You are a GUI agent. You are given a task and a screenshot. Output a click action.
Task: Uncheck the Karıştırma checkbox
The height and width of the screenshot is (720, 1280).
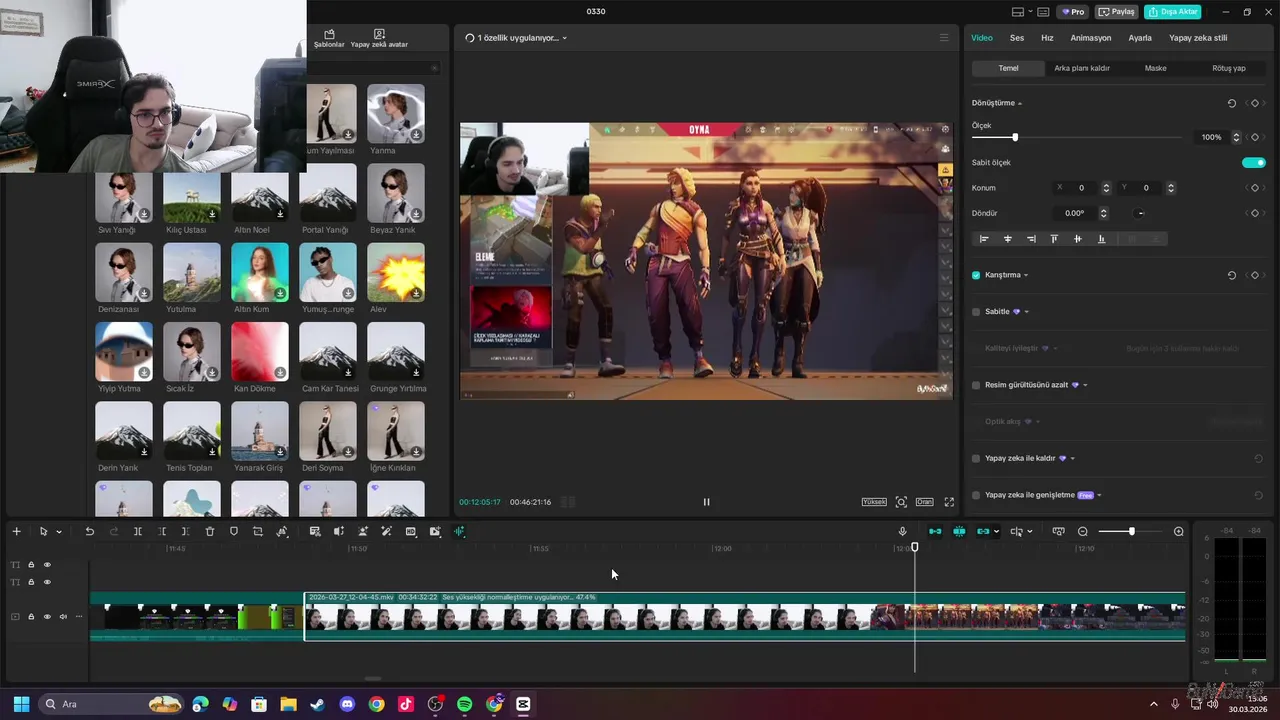pos(976,275)
